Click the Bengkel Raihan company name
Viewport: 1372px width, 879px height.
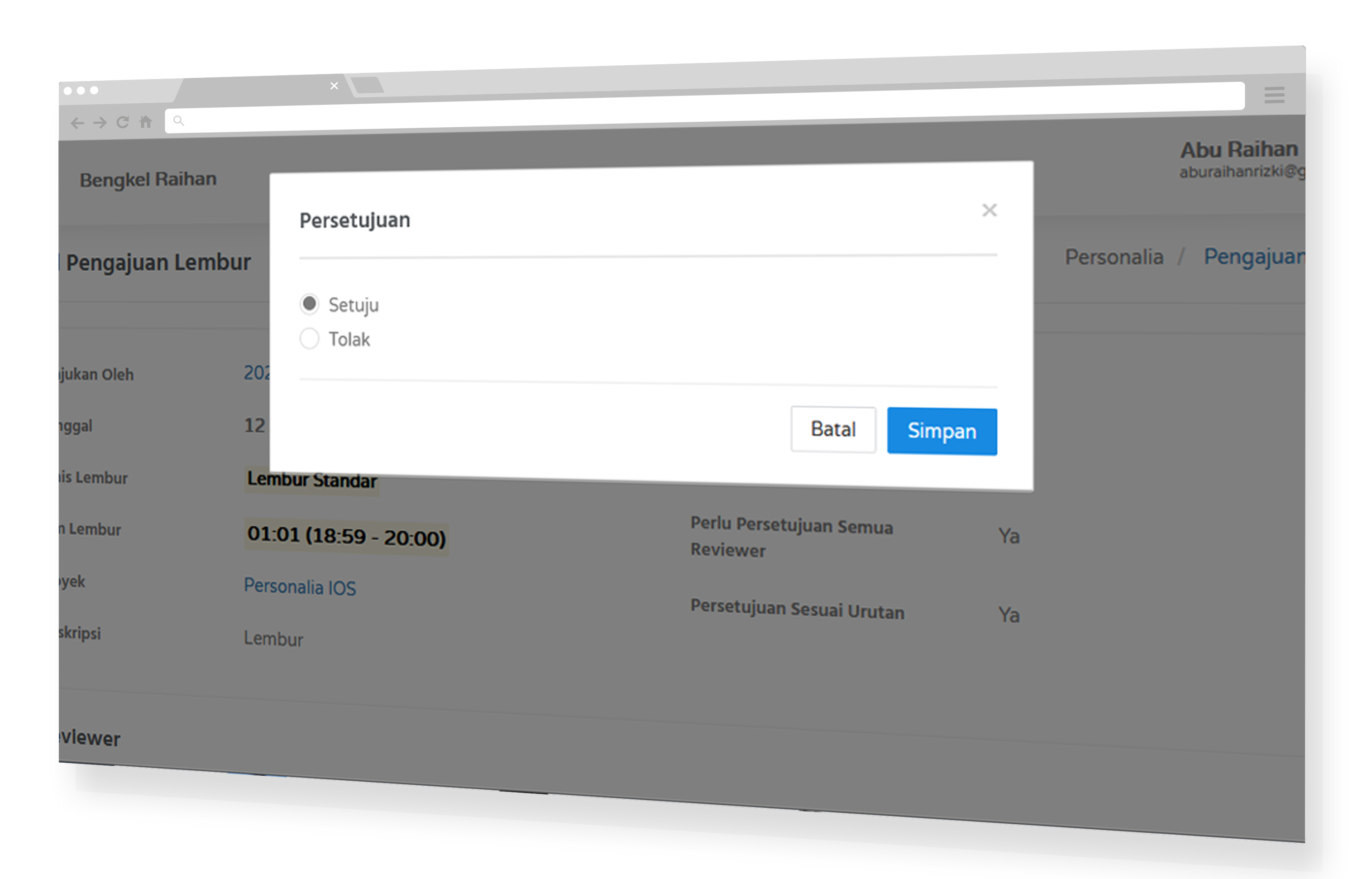click(148, 179)
